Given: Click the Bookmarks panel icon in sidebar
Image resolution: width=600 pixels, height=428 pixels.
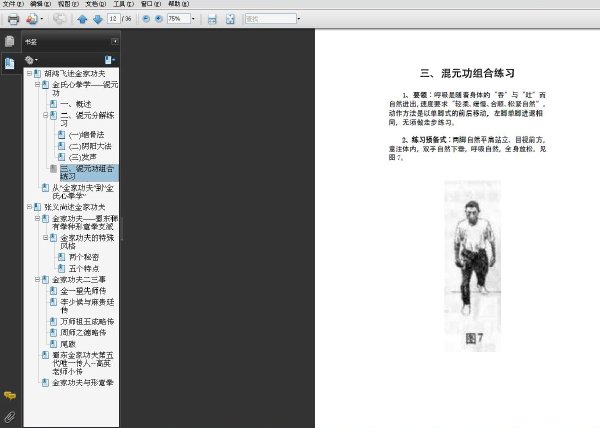Looking at the screenshot, I should point(10,63).
